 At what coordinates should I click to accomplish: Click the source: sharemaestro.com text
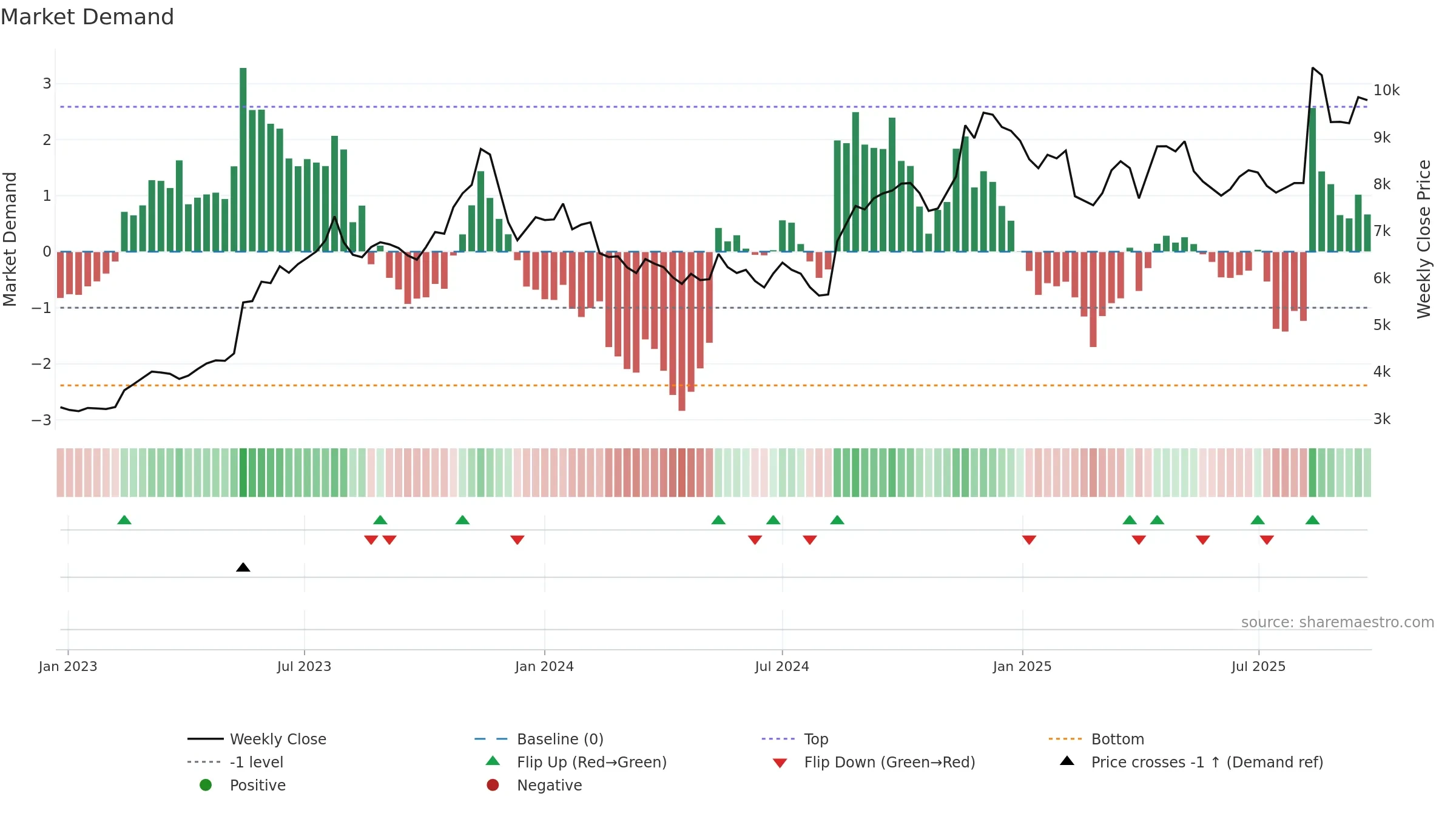click(1338, 622)
